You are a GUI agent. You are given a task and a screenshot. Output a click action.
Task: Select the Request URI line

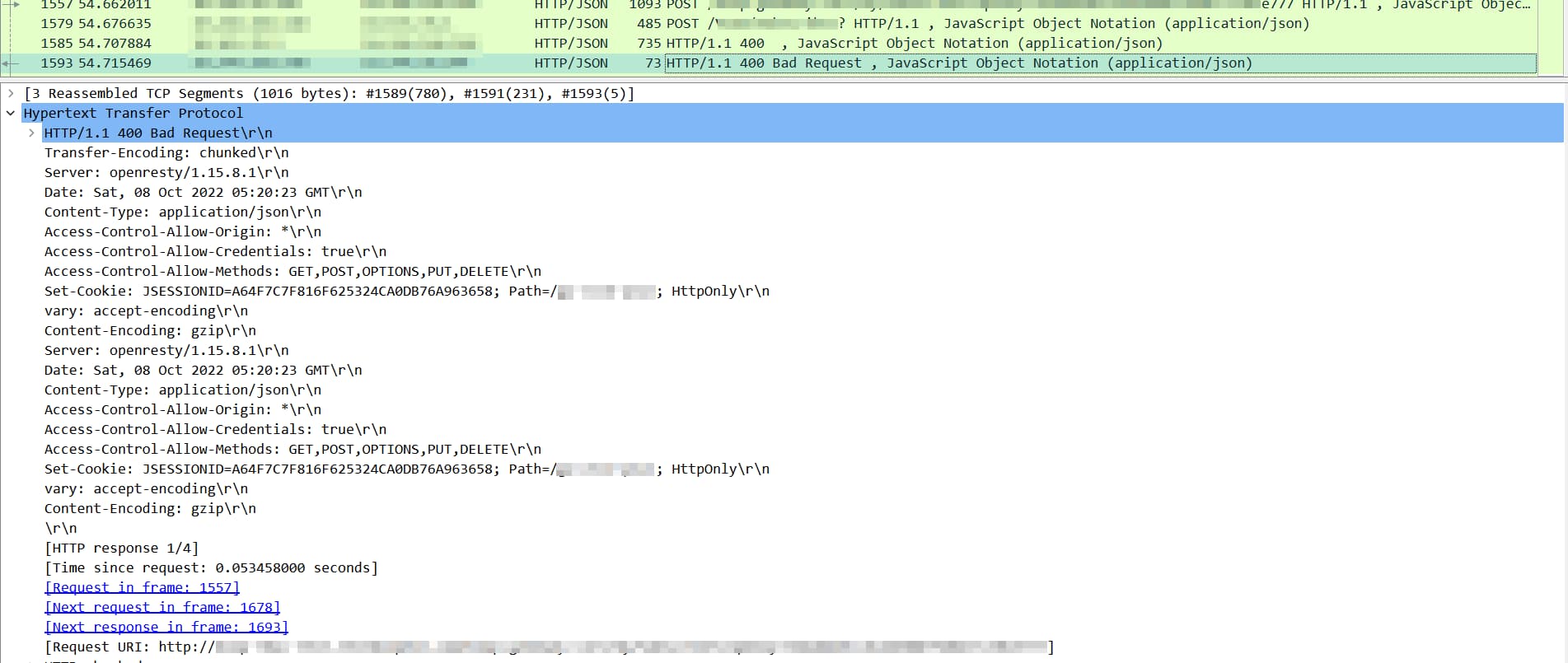(550, 647)
